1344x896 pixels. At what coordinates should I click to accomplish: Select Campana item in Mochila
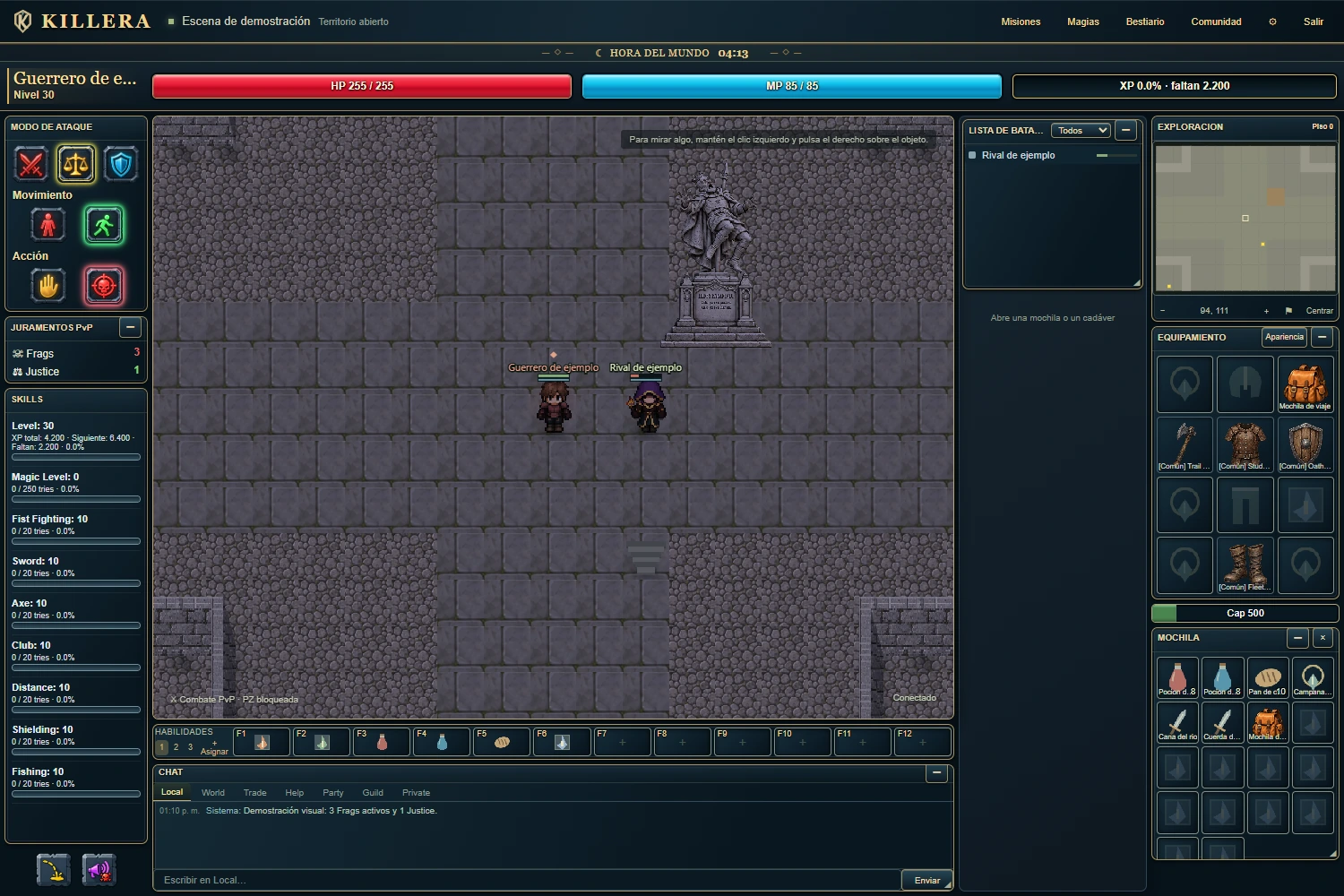tap(1312, 677)
